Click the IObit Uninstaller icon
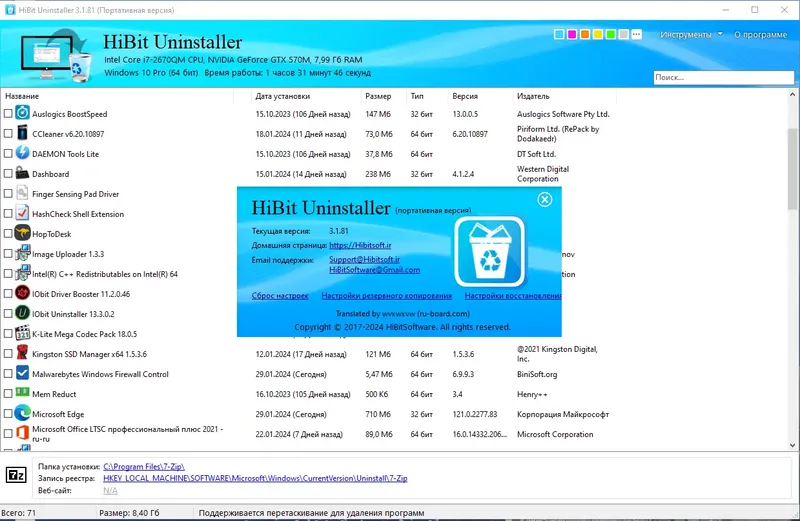The width and height of the screenshot is (800, 521). [x=22, y=313]
